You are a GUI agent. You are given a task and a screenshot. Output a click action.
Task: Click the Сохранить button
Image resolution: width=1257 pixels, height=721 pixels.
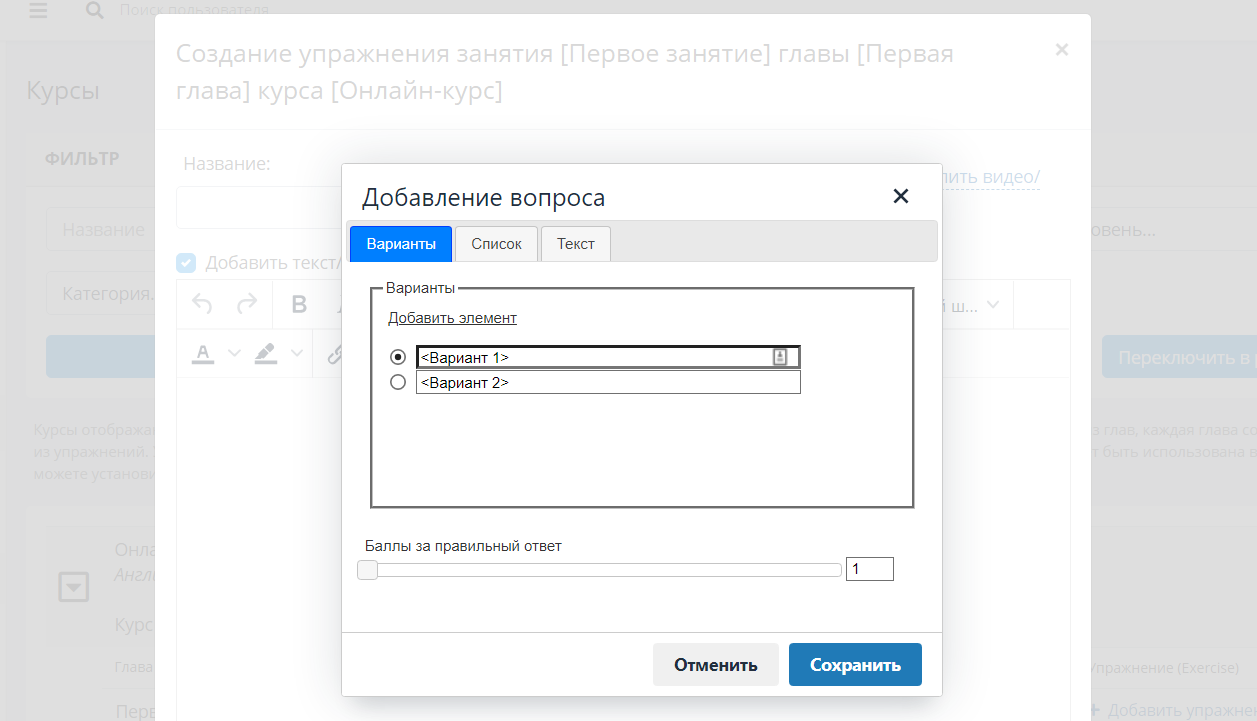tap(855, 665)
